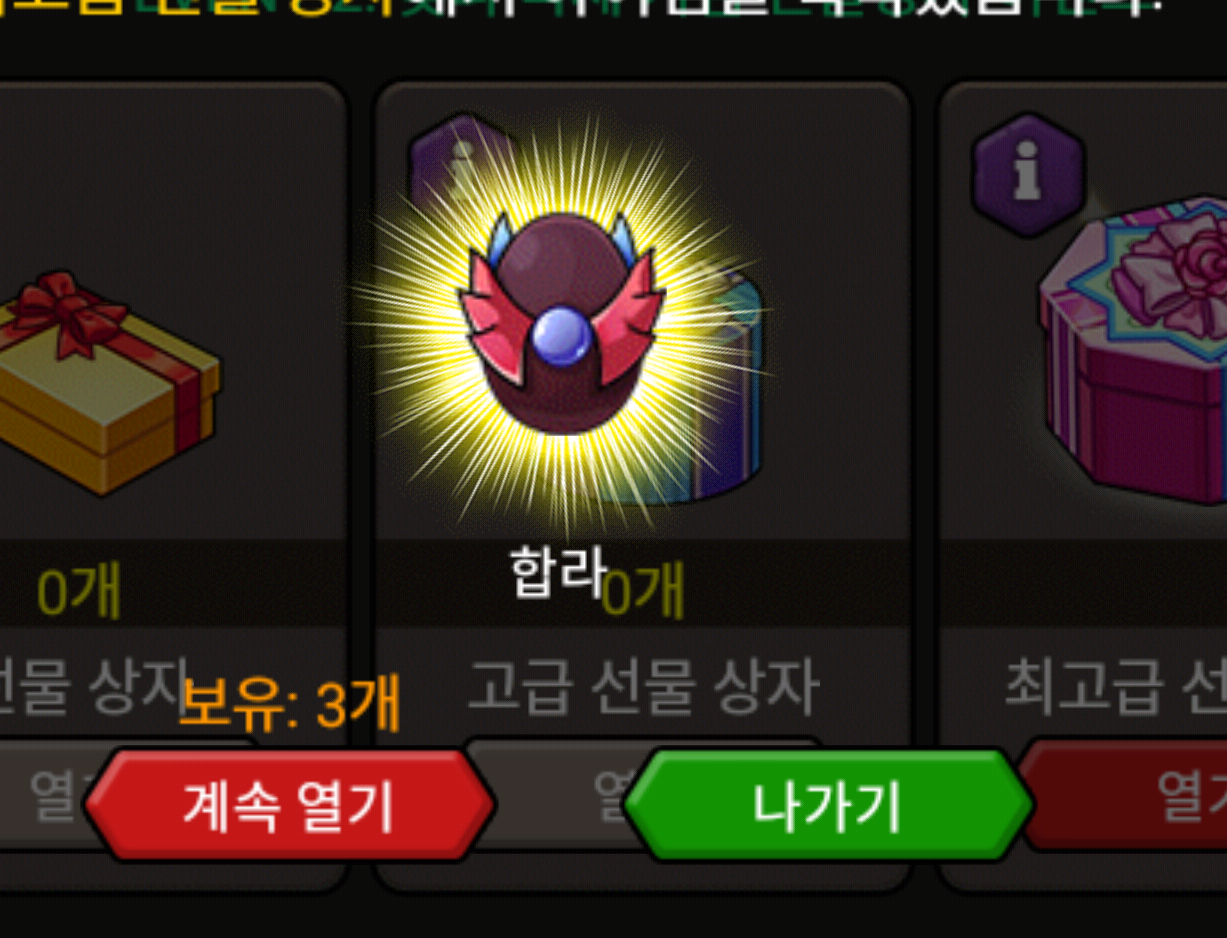
Task: Click the red 계속 열기 button
Action: (289, 805)
